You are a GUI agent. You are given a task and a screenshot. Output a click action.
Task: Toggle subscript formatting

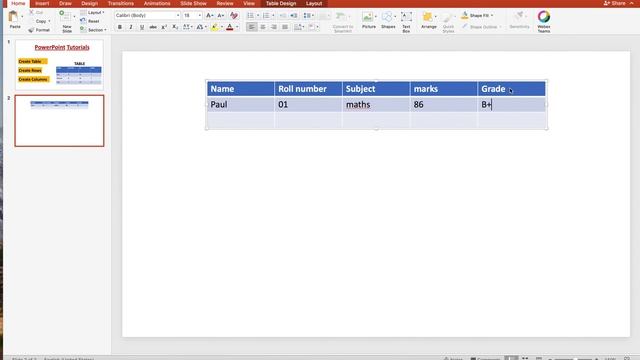pos(175,27)
